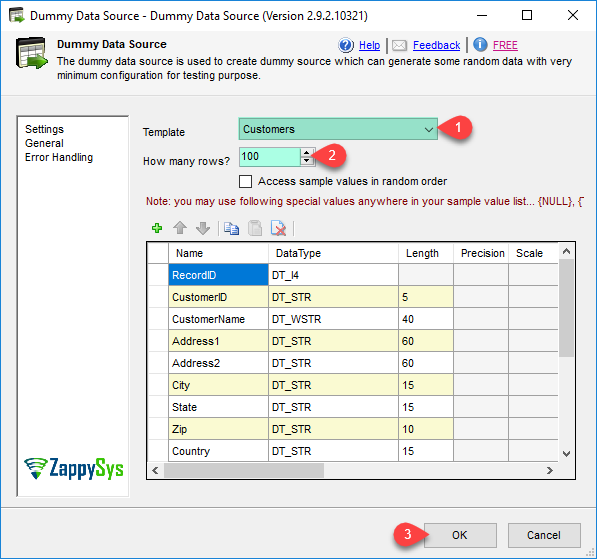This screenshot has width=597, height=559.
Task: Click the envelope feedback icon
Action: tap(399, 45)
